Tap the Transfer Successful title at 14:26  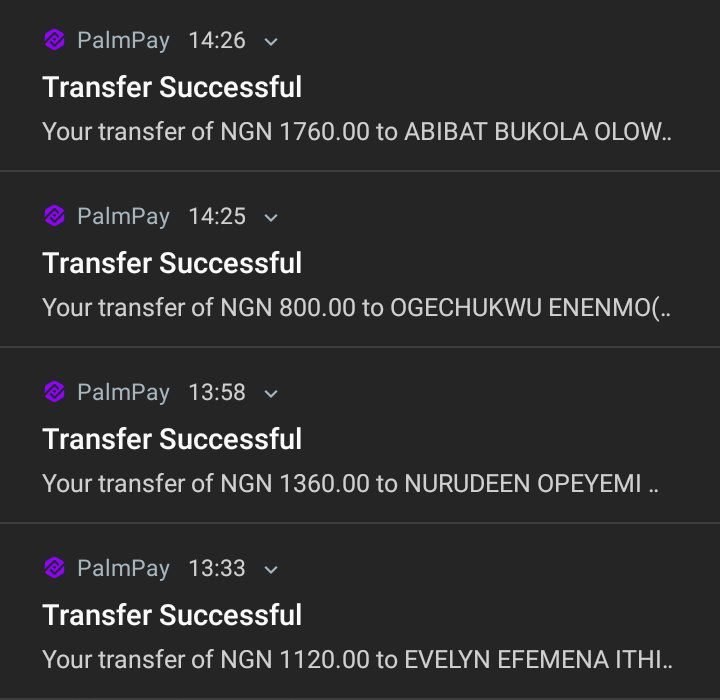tap(172, 87)
